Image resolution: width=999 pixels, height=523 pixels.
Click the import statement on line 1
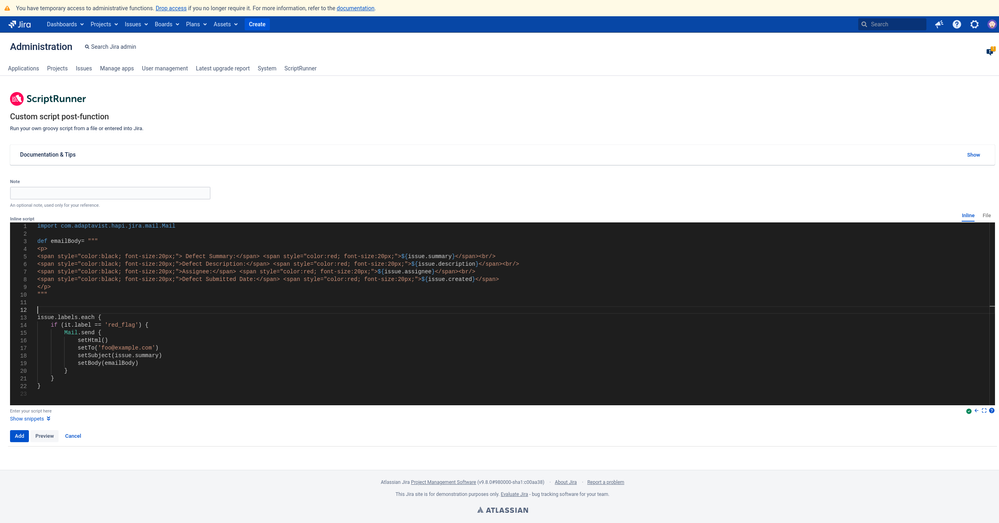click(106, 226)
